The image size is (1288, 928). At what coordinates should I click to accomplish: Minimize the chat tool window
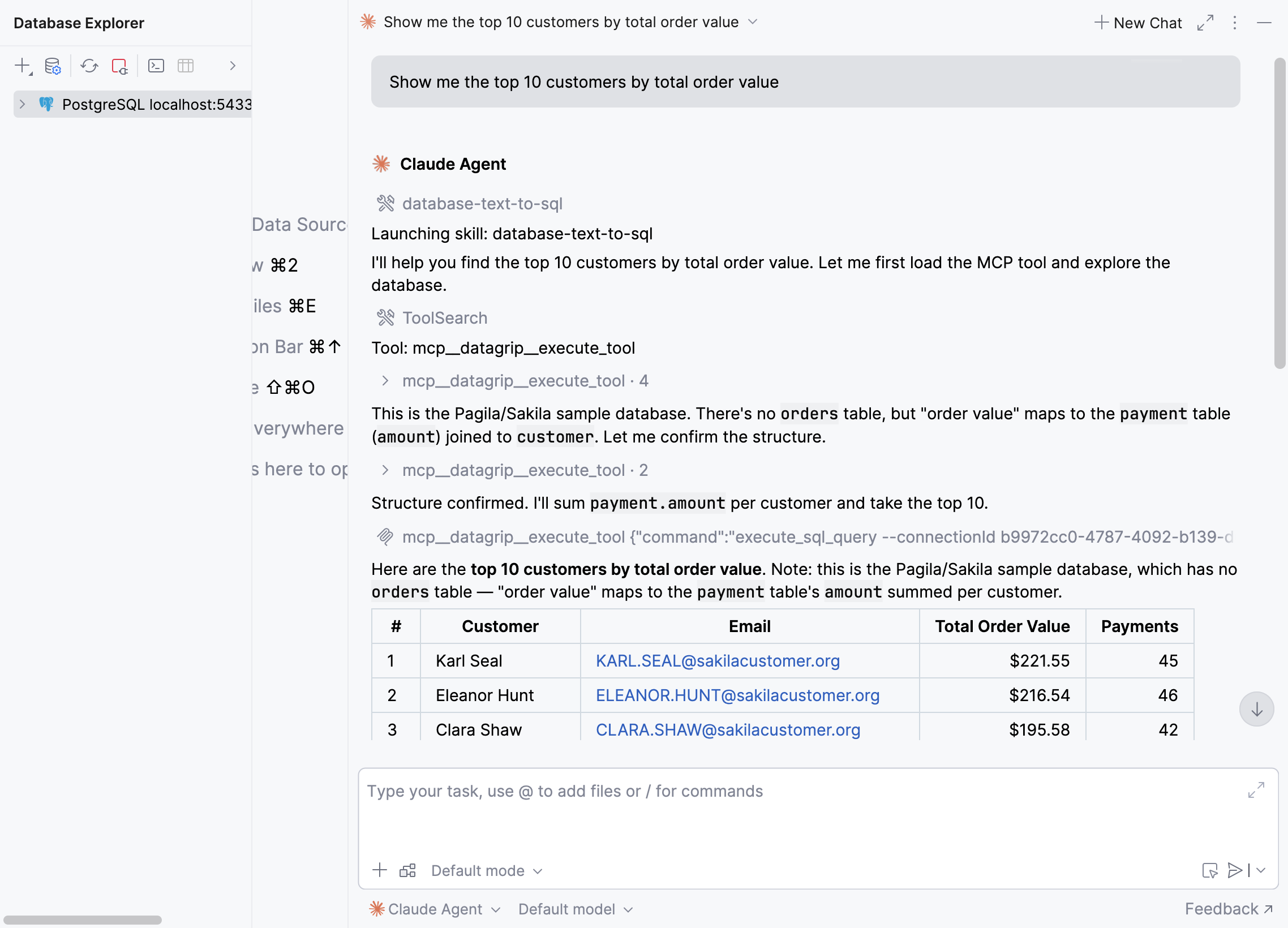pos(1264,23)
